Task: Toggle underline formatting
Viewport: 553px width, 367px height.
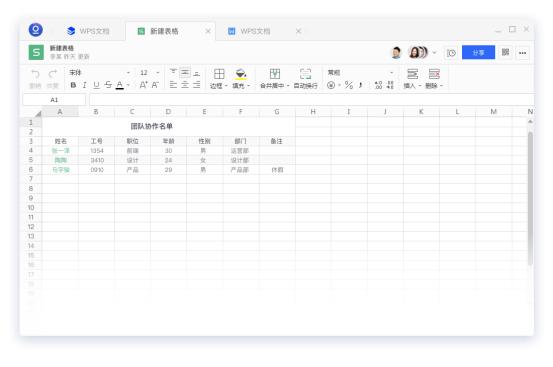Action: 96,85
